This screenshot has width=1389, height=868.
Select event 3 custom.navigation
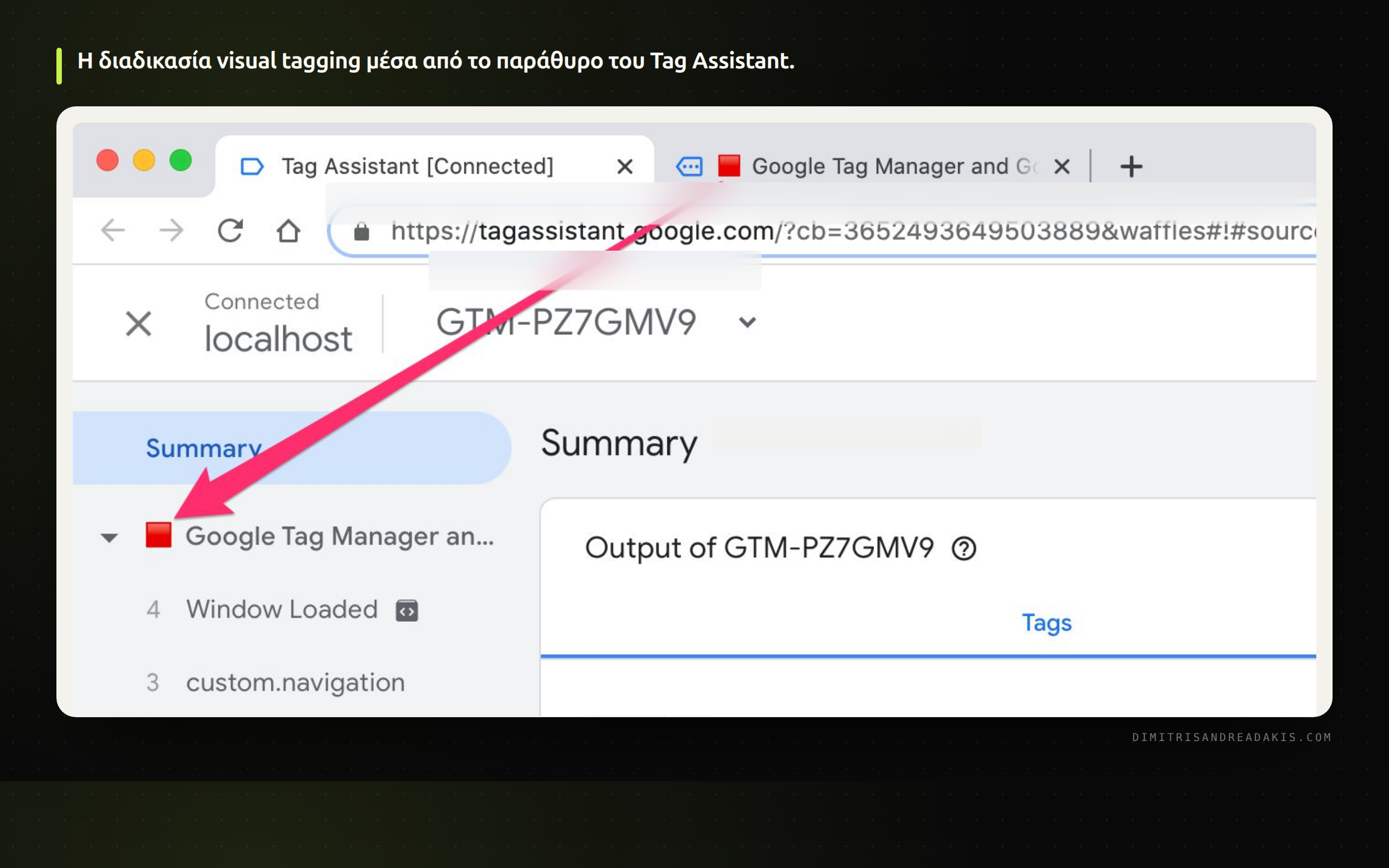click(x=276, y=682)
